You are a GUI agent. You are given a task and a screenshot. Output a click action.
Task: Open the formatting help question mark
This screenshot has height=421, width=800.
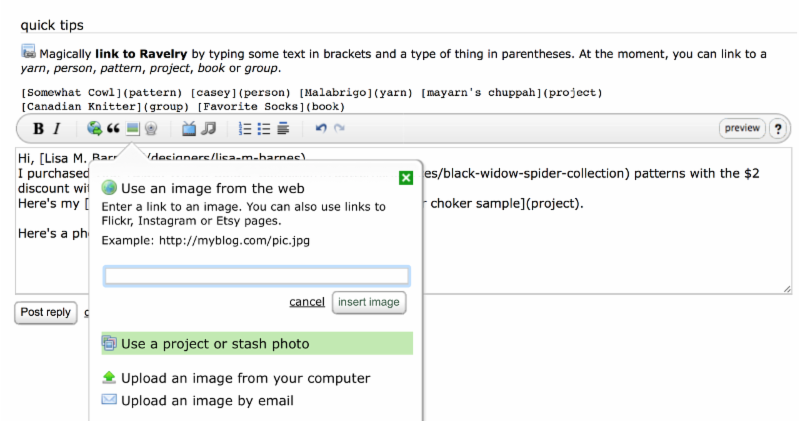pyautogui.click(x=777, y=129)
